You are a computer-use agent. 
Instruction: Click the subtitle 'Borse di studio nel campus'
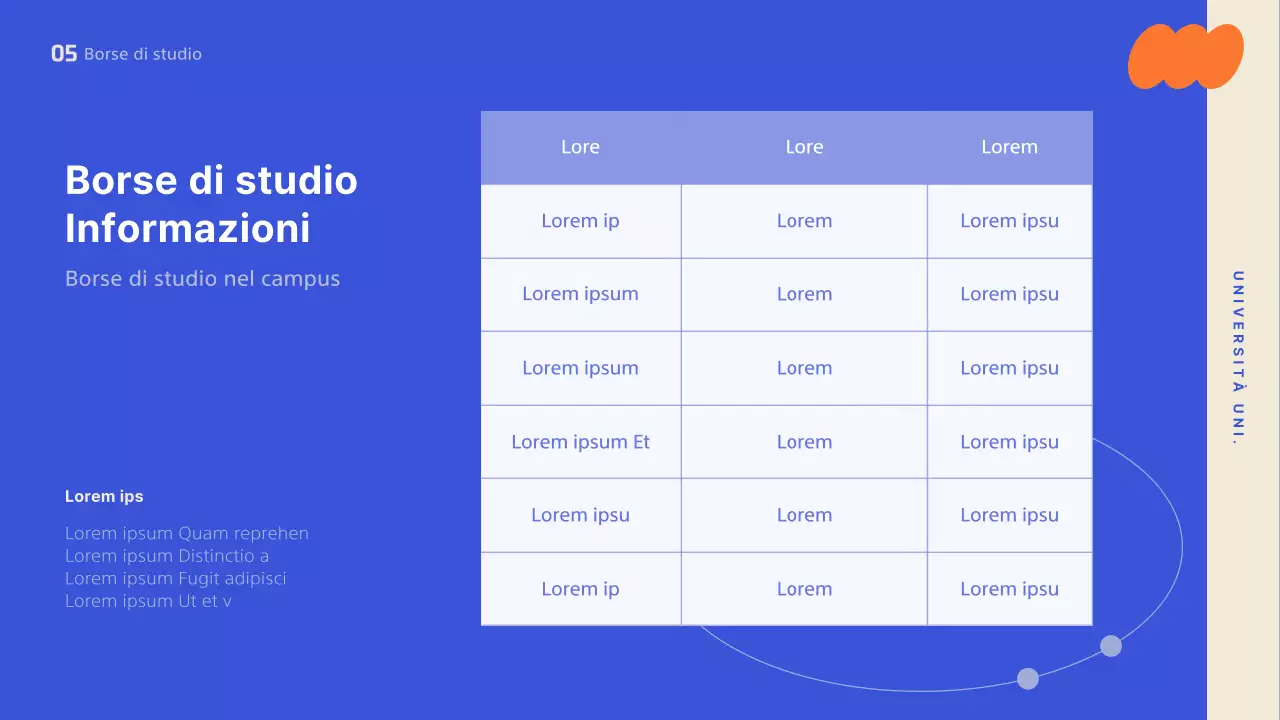(202, 278)
